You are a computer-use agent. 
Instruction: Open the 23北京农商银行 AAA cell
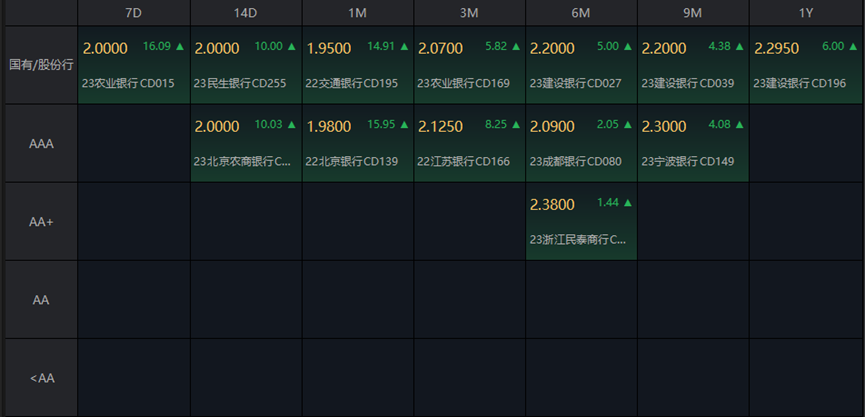click(x=246, y=143)
